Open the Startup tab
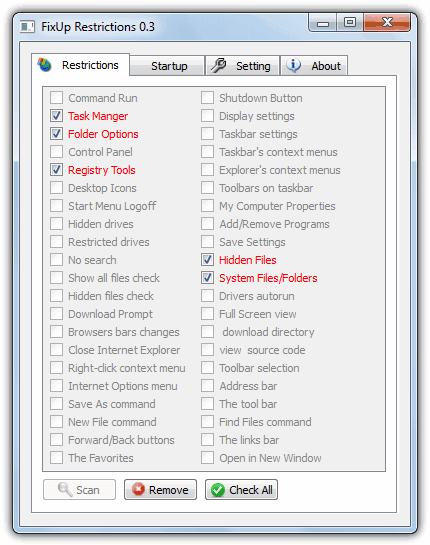The height and width of the screenshot is (545, 430). point(167,66)
